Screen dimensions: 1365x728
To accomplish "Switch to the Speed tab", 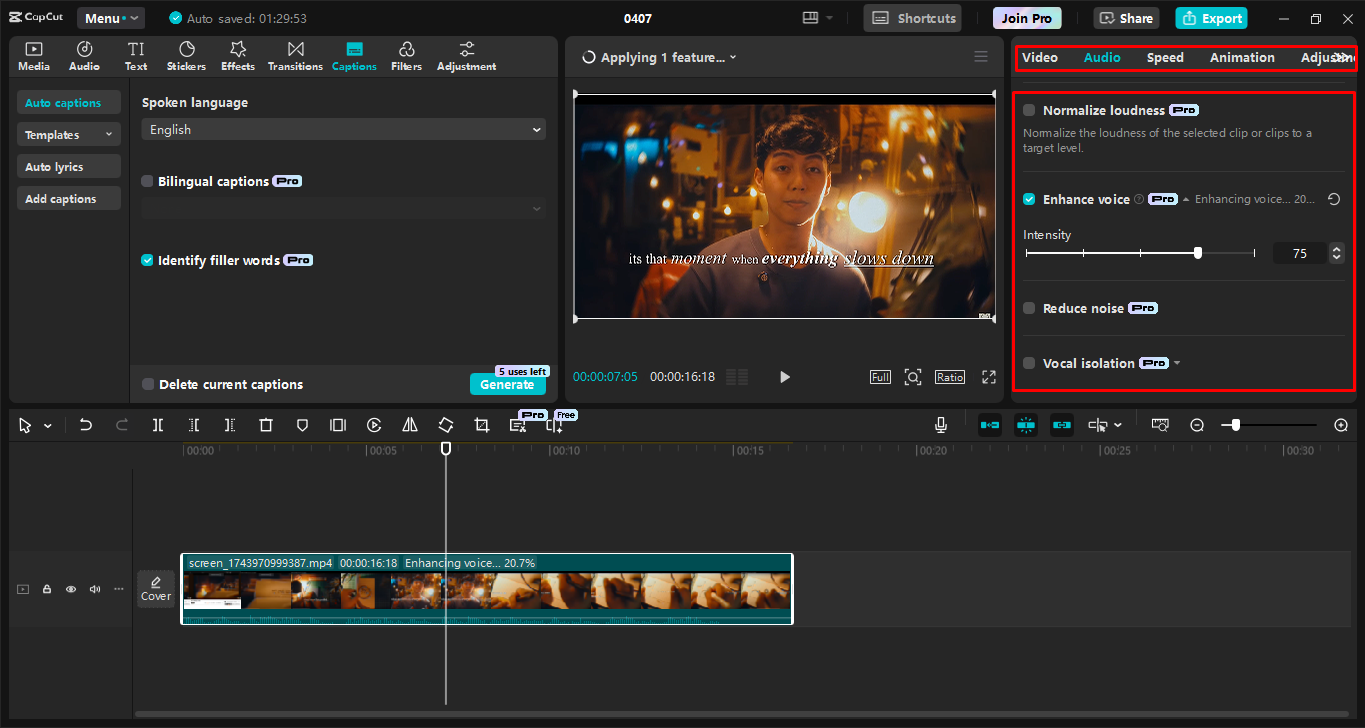I will click(1164, 57).
